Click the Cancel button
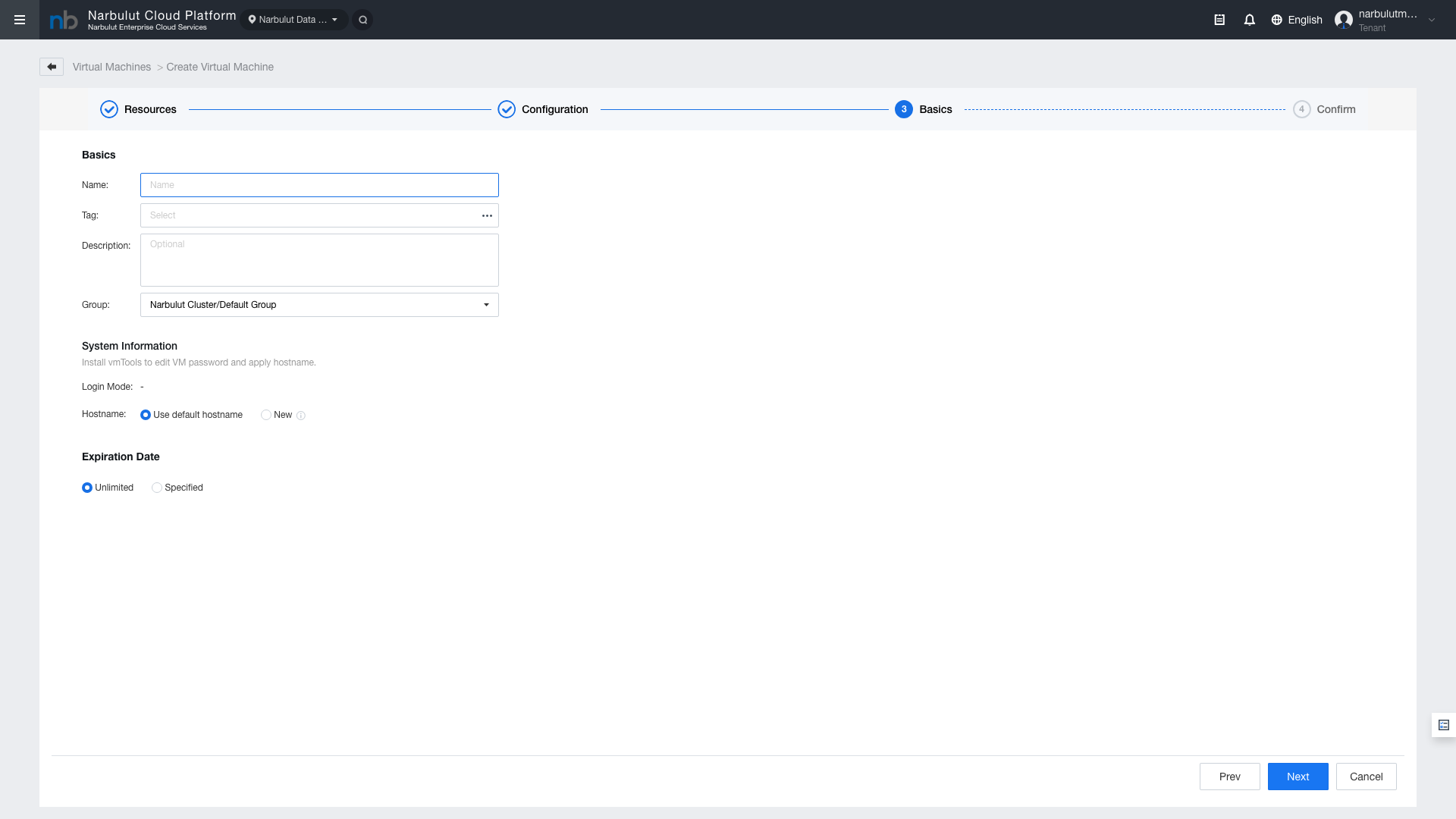 1367,777
